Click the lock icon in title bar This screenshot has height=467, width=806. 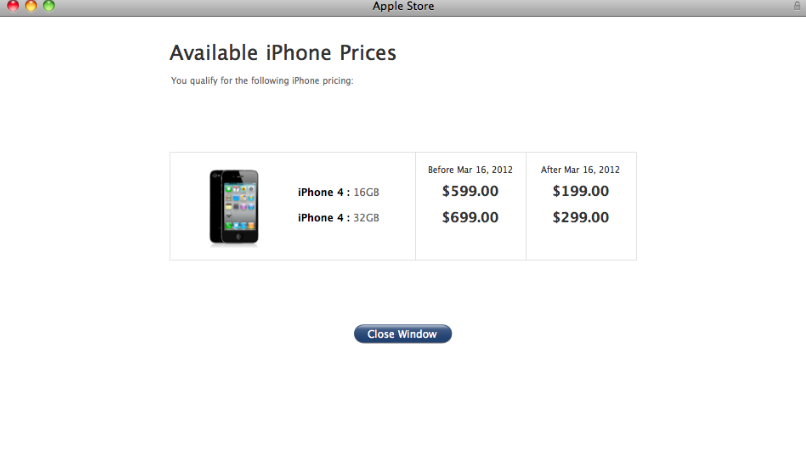pyautogui.click(x=797, y=6)
